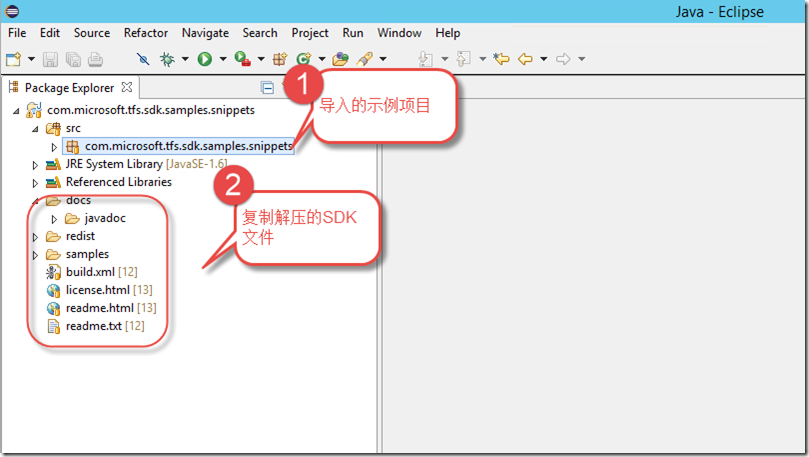The width and height of the screenshot is (809, 457).
Task: Expand Referenced Libraries node
Action: tap(35, 183)
